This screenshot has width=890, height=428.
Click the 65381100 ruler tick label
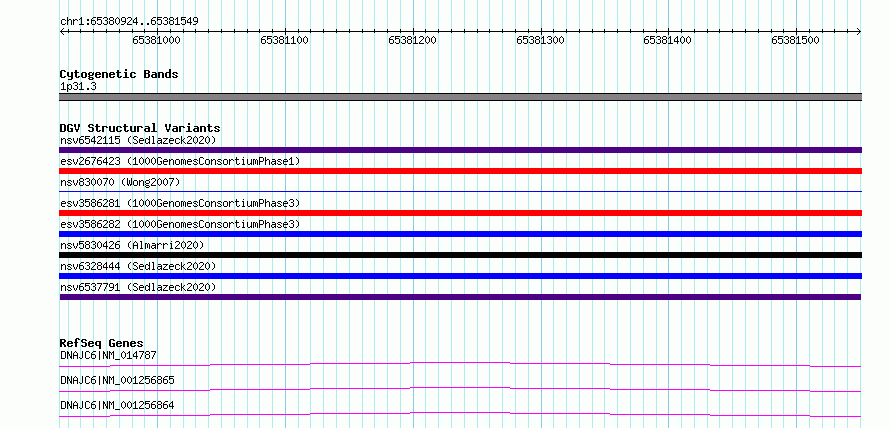[x=284, y=41]
